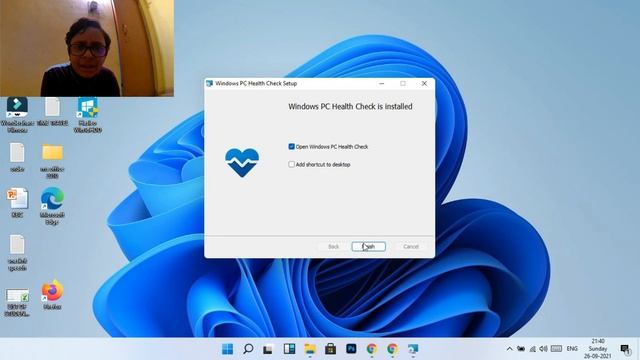Expand hidden system tray icons chevron

coord(509,349)
